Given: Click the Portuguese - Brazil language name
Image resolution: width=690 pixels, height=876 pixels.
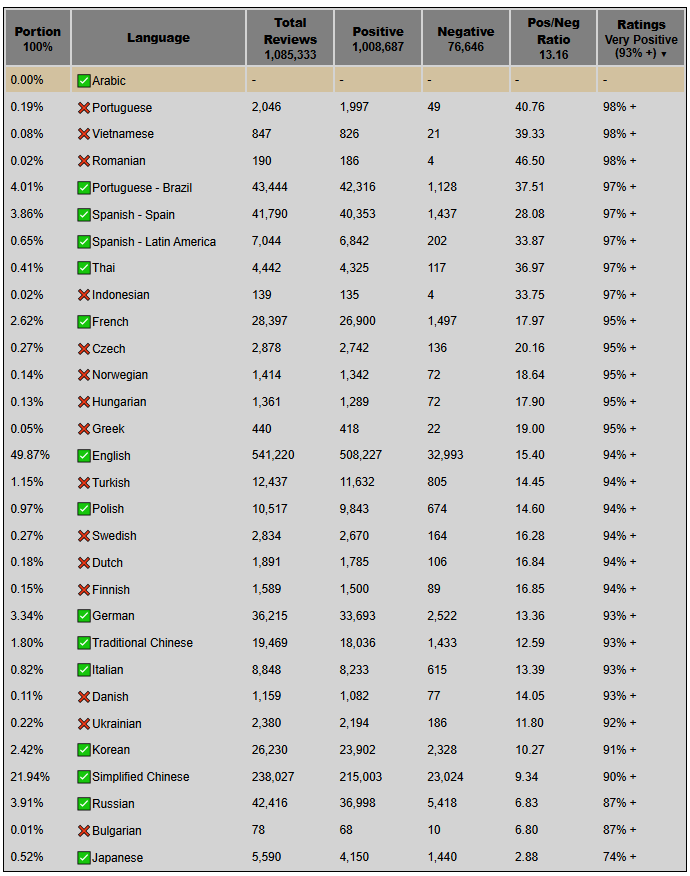Looking at the screenshot, I should pos(142,188).
